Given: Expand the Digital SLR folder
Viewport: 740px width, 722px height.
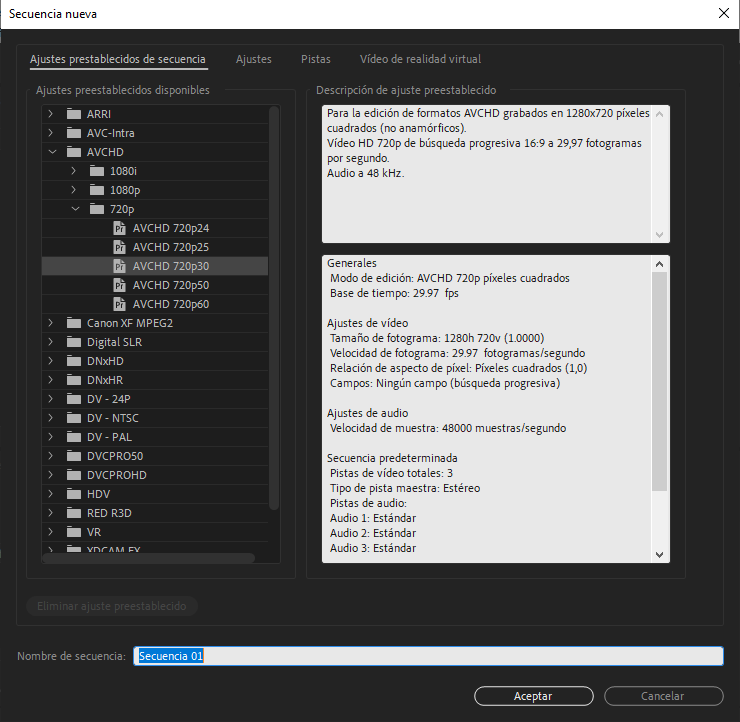Looking at the screenshot, I should (51, 342).
